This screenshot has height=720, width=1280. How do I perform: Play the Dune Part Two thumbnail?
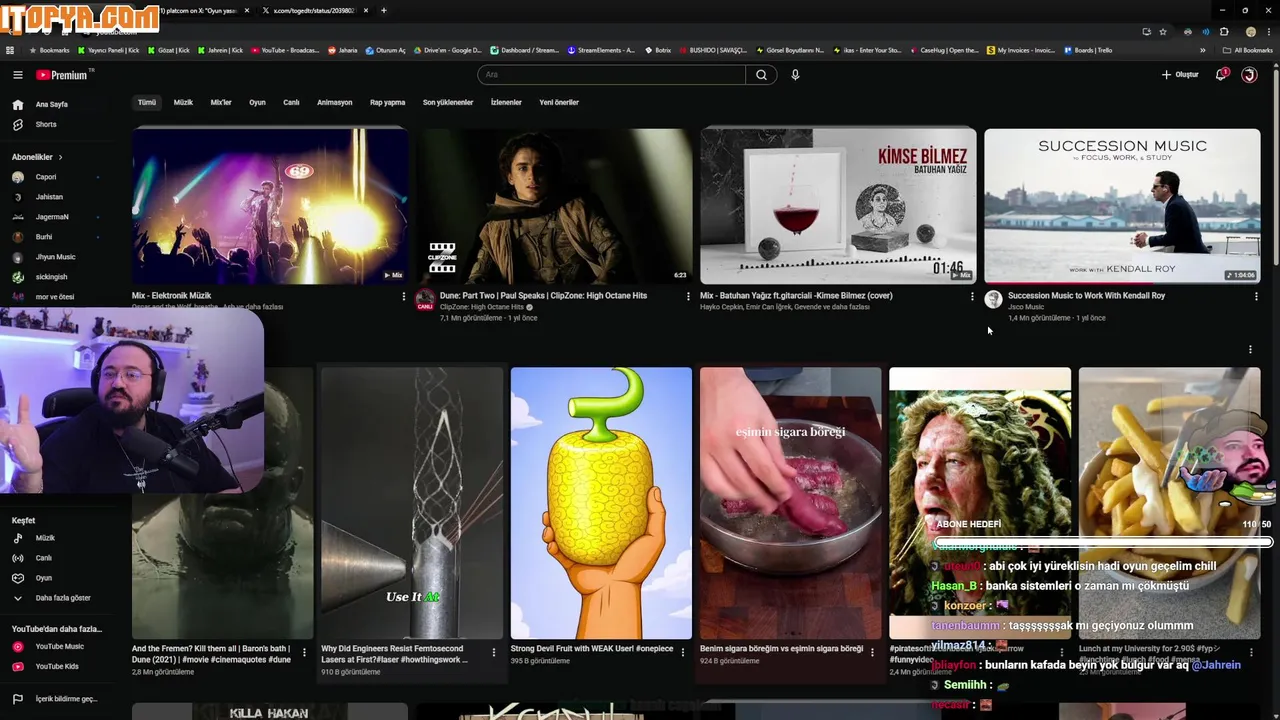point(554,206)
